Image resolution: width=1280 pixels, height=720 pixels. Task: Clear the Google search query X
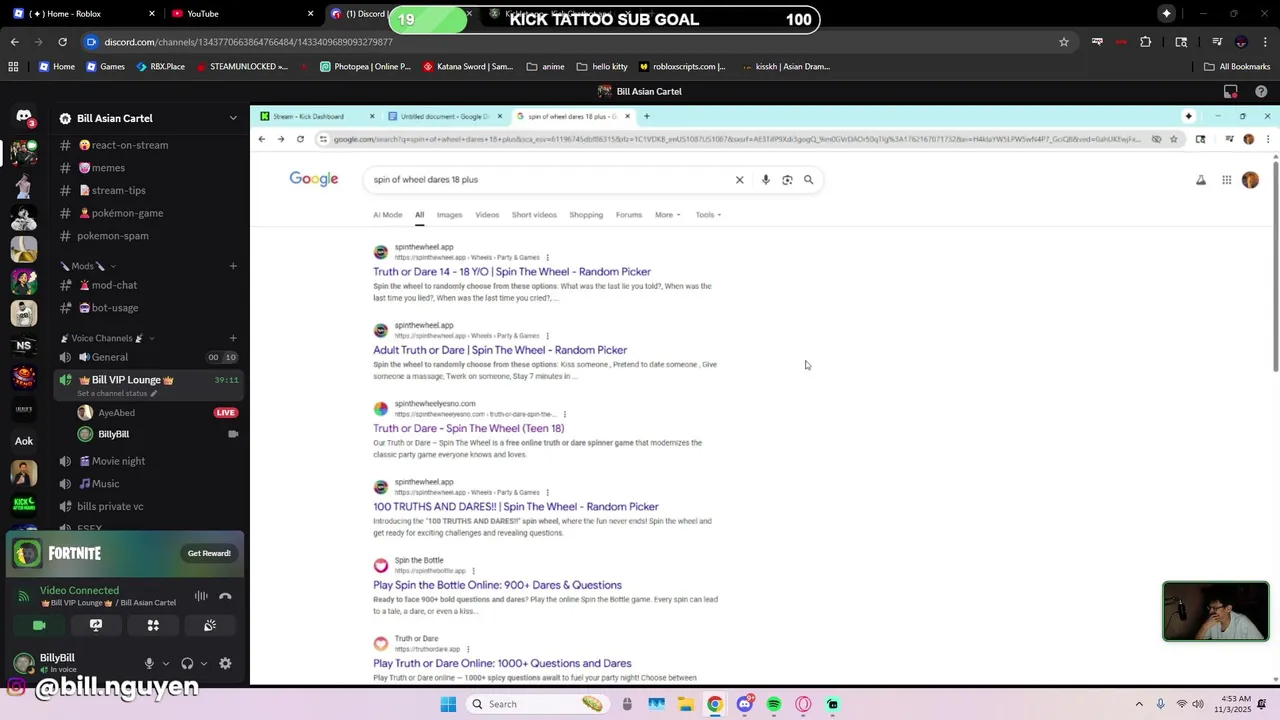coord(740,180)
